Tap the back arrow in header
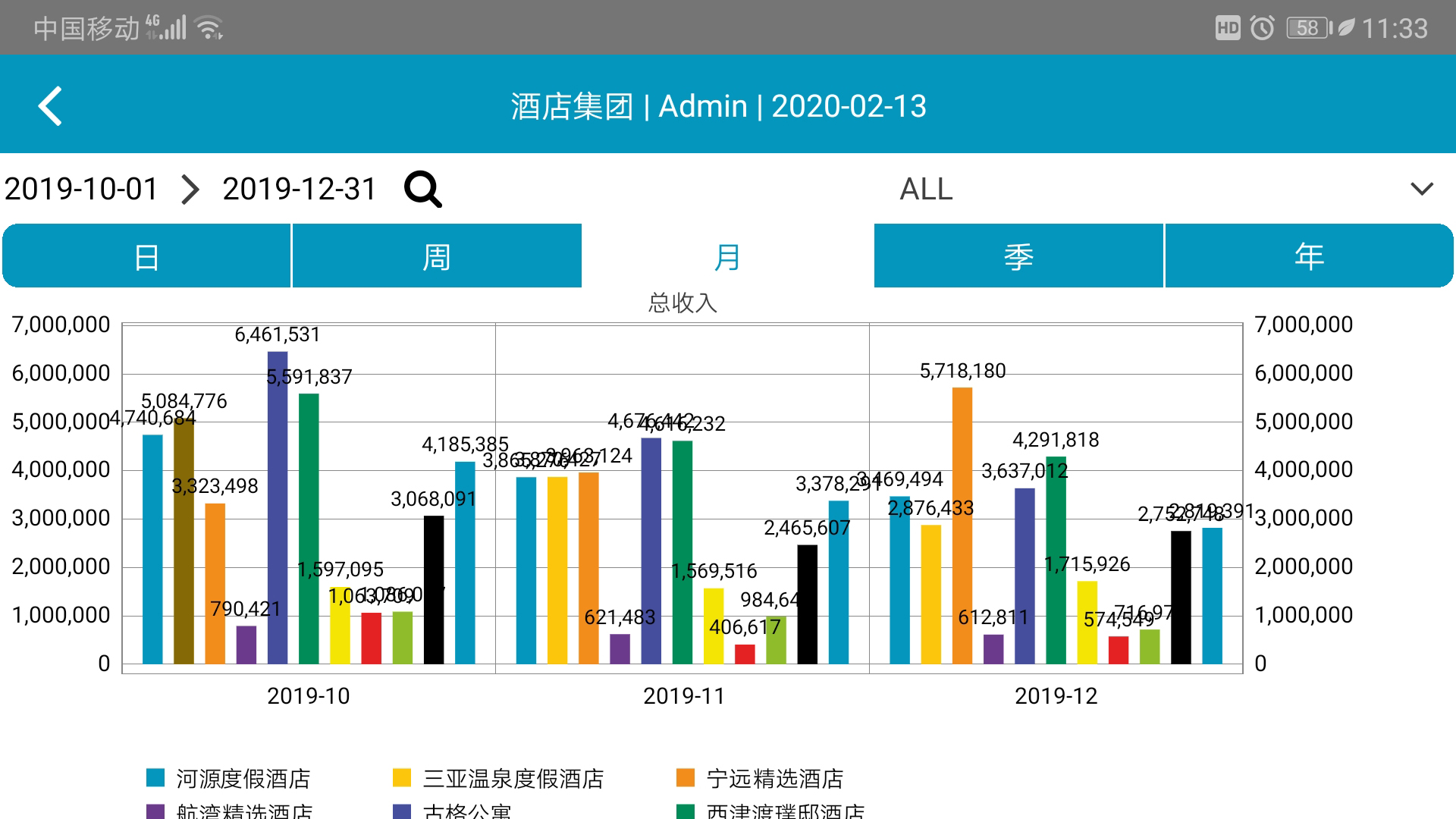The width and height of the screenshot is (1456, 819). [50, 106]
